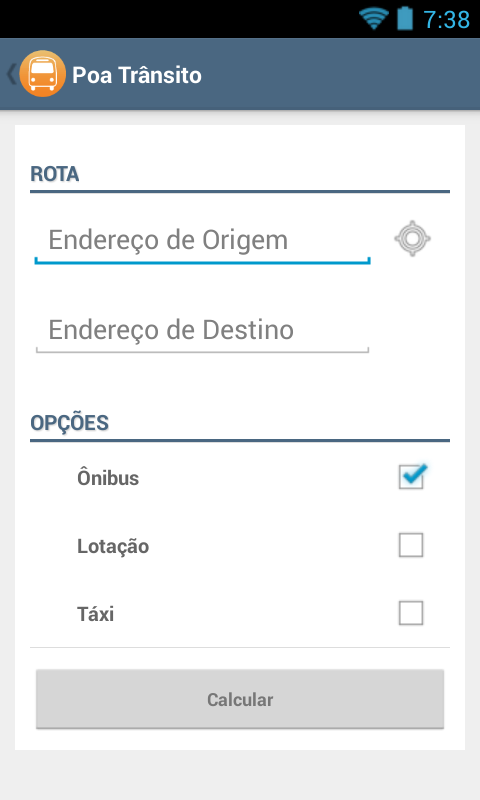Image resolution: width=480 pixels, height=800 pixels.
Task: Tap the white form card area below Destino
Action: (x=240, y=382)
